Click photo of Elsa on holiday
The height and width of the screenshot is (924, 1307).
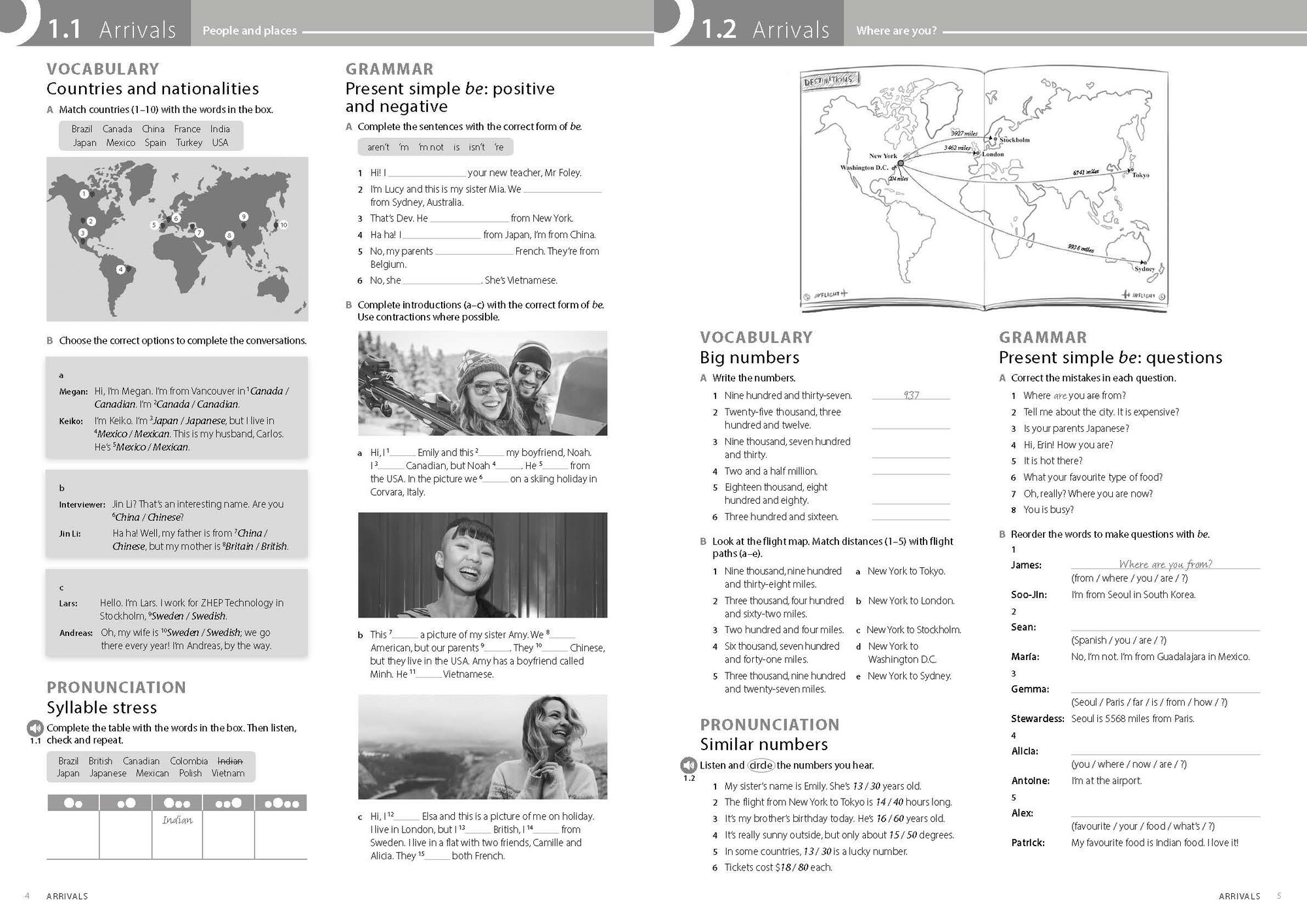(x=482, y=746)
